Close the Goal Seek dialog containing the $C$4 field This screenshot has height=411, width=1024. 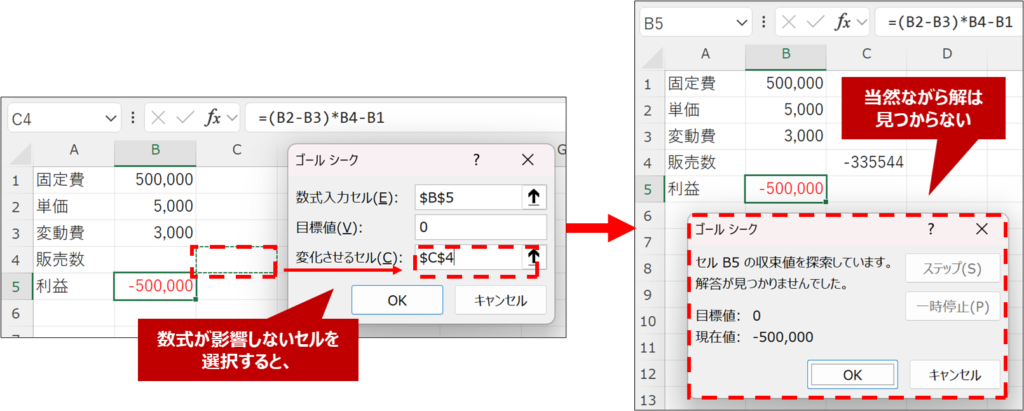[x=528, y=160]
